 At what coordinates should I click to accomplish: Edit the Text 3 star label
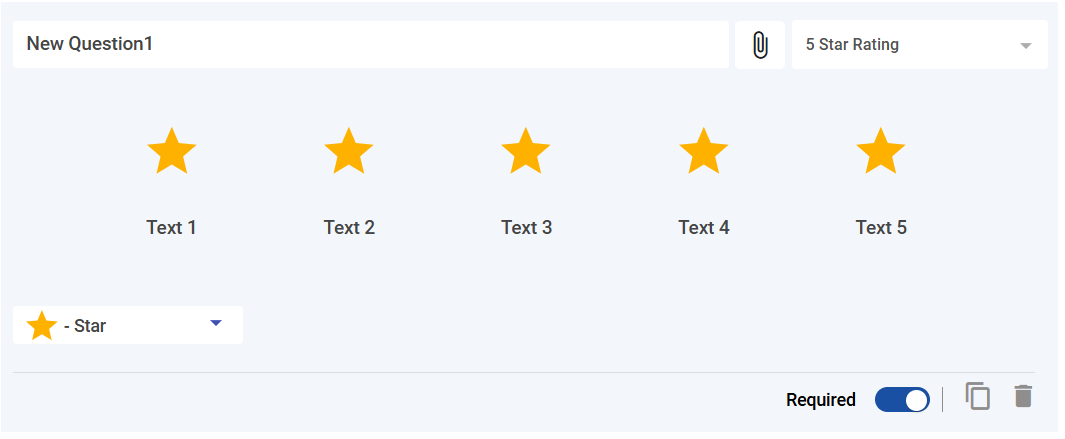click(526, 228)
